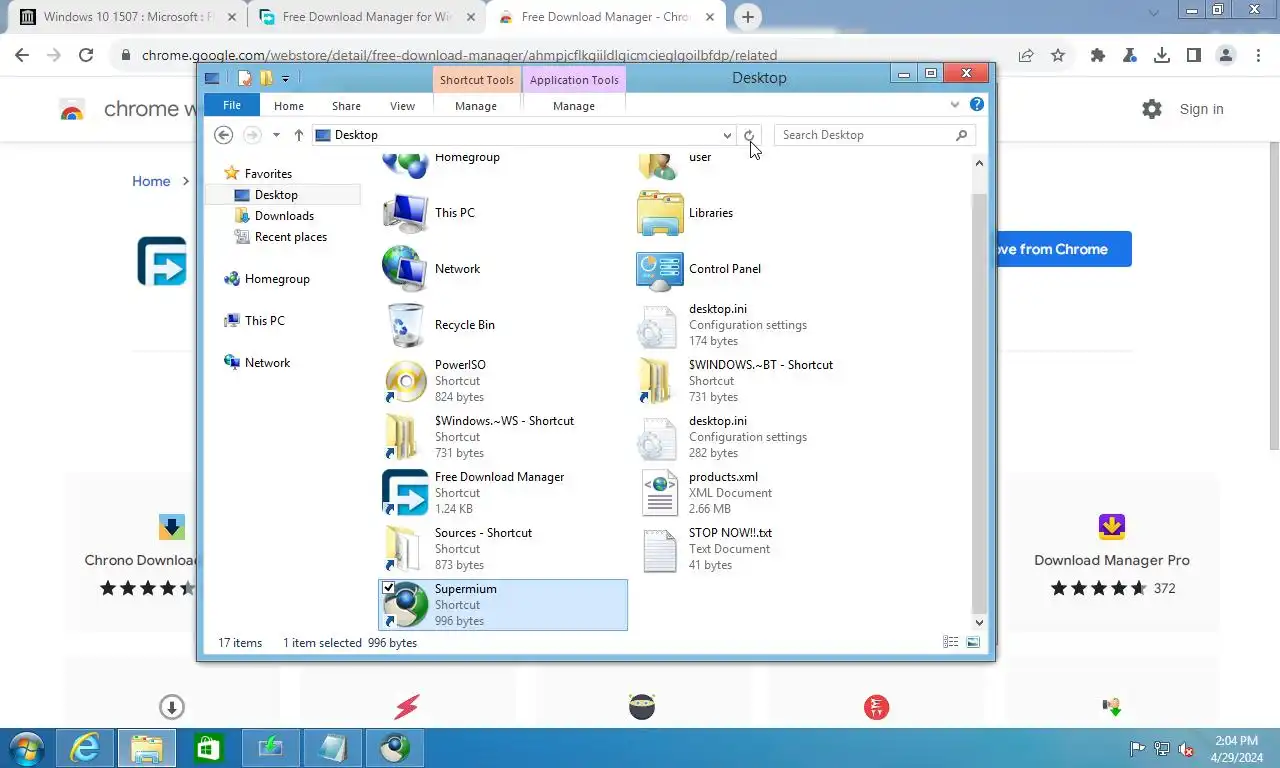
Task: Click the Home breadcrumb link
Action: (x=151, y=181)
